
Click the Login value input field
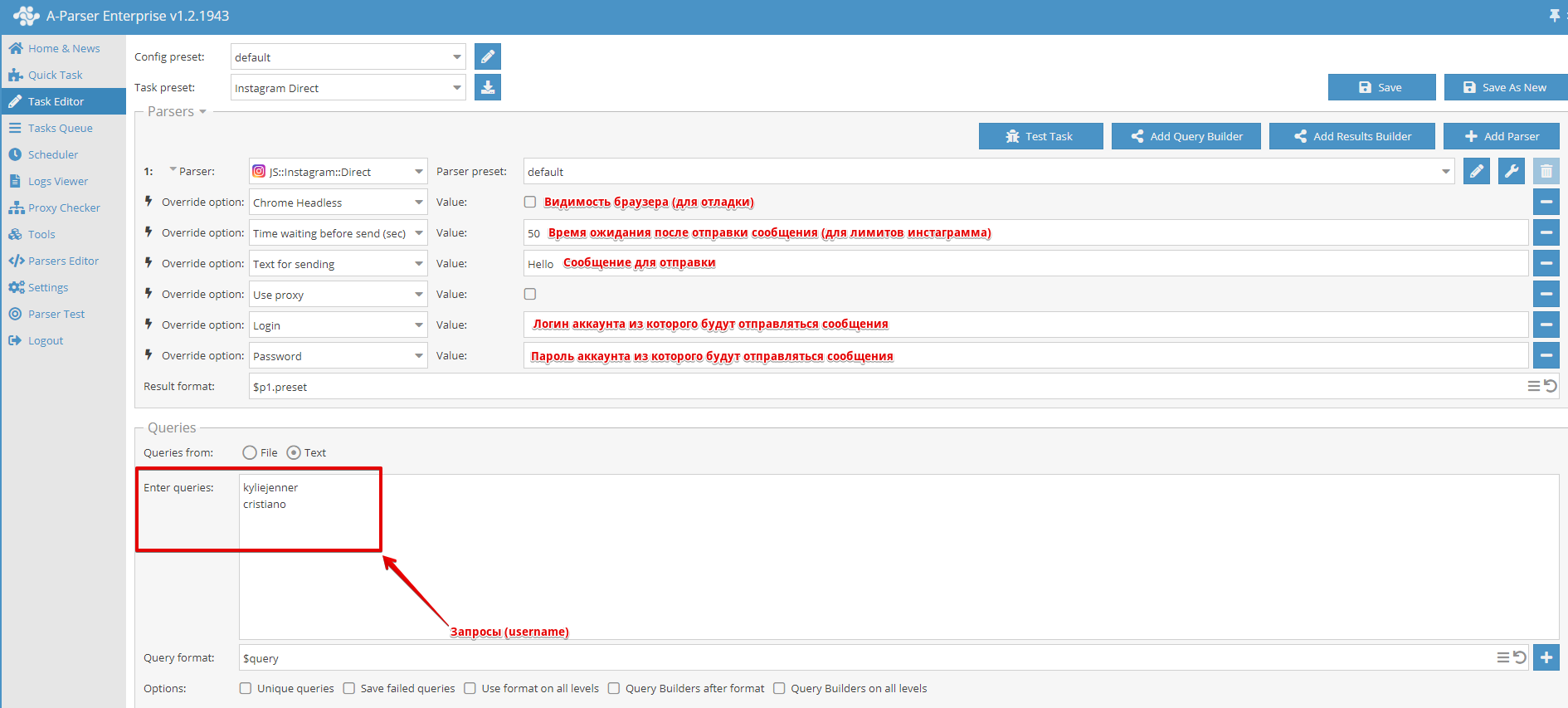1025,325
